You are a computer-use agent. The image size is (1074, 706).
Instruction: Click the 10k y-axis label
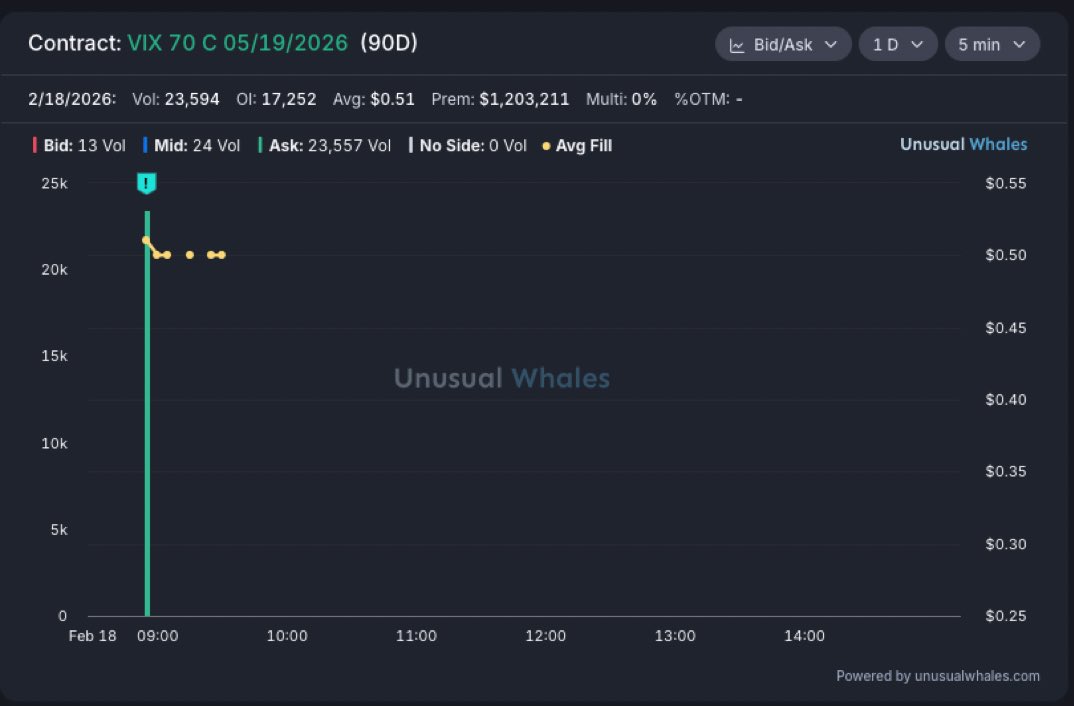54,444
